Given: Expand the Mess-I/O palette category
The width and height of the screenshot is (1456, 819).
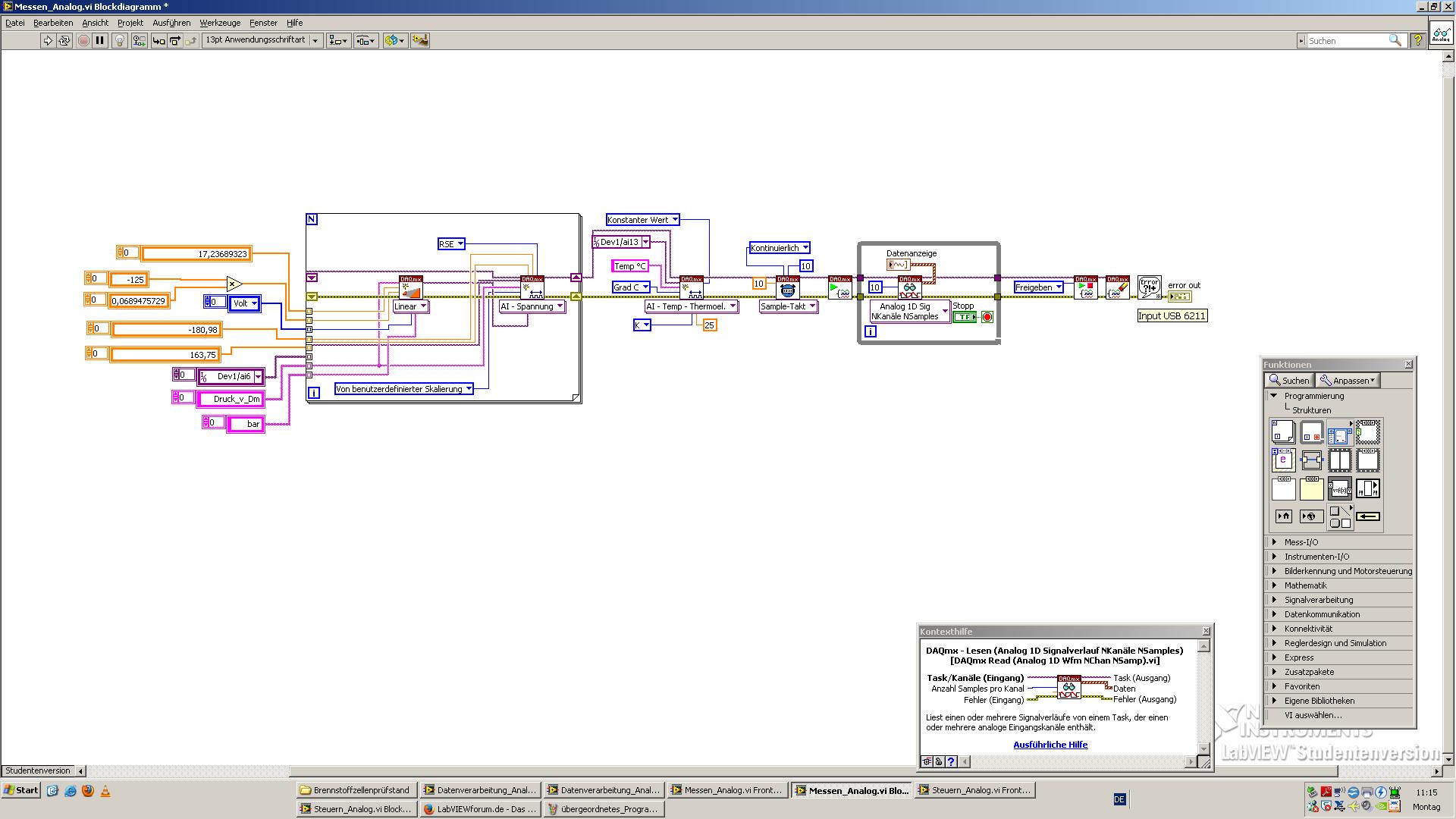Looking at the screenshot, I should pos(1274,542).
